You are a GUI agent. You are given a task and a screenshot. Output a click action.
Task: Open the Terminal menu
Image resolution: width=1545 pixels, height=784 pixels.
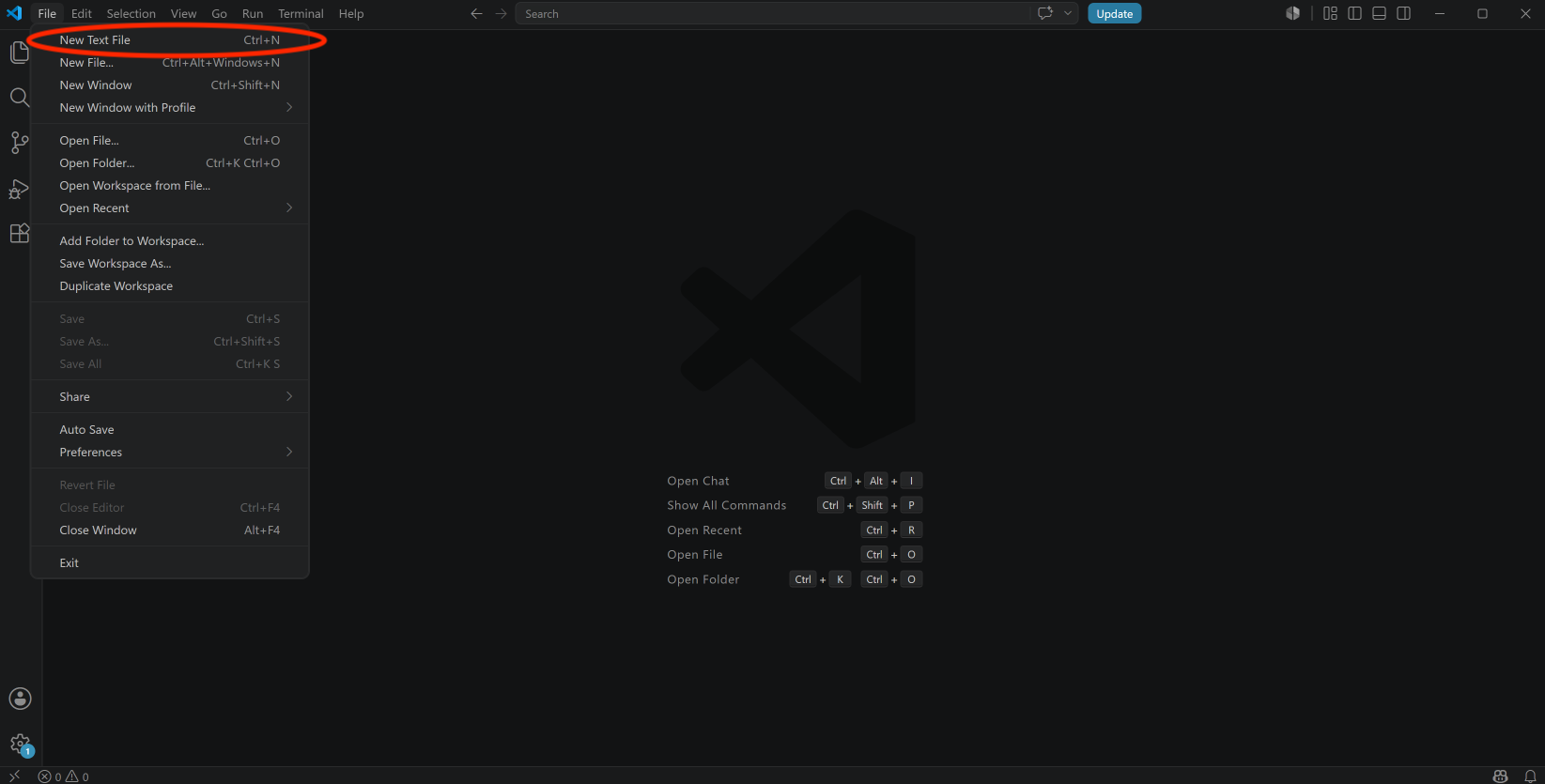(301, 13)
